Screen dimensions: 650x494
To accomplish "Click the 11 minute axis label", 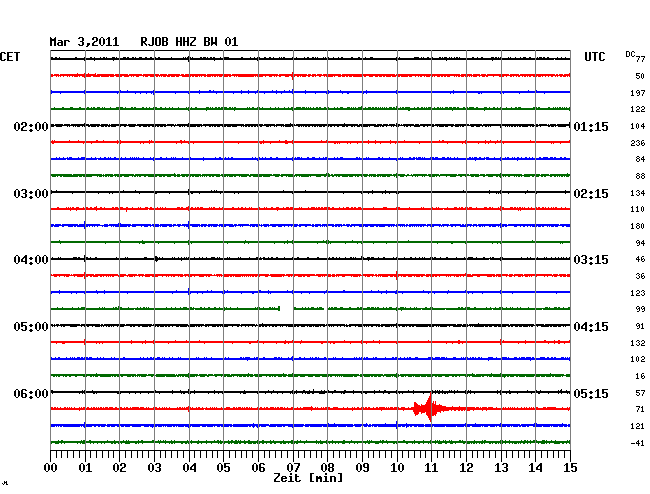I will 431,468.
